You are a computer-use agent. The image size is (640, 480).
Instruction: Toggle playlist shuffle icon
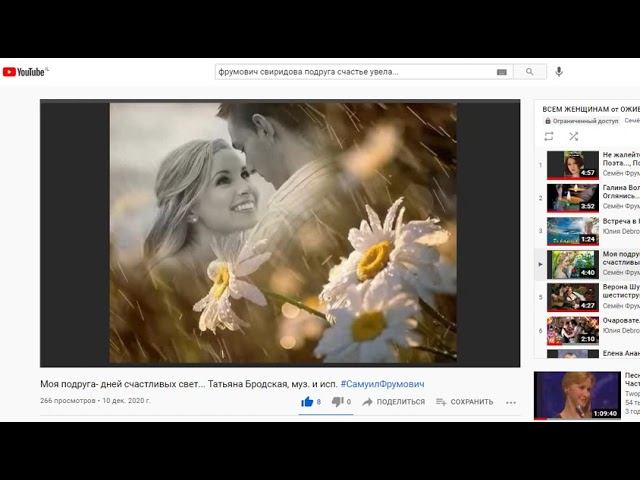pos(573,136)
